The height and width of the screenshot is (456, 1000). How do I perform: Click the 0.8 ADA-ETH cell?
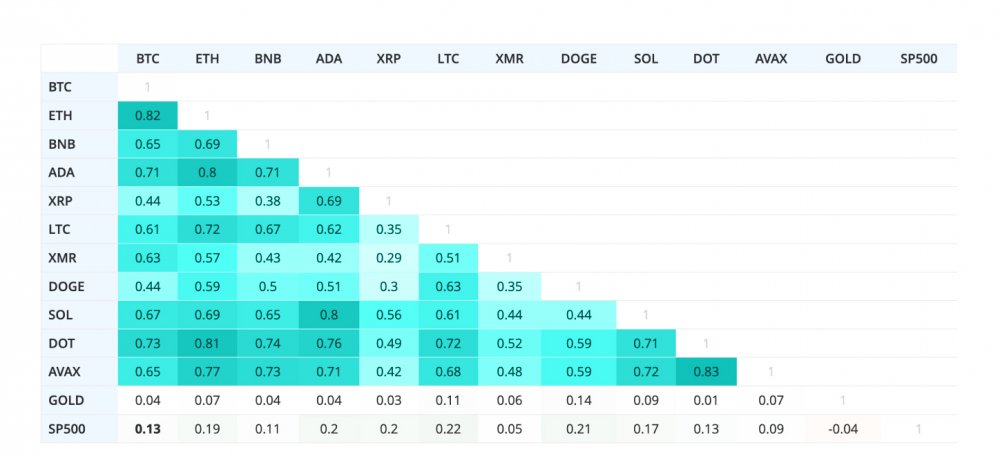tap(207, 172)
